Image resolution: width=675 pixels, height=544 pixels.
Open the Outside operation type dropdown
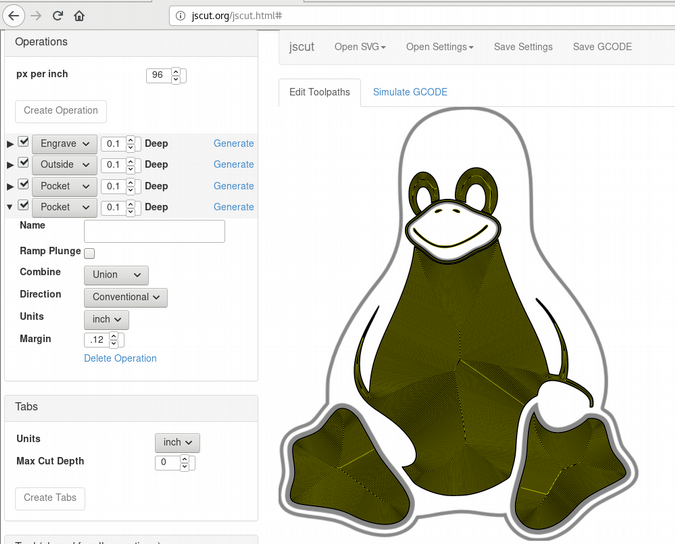[x=65, y=165]
